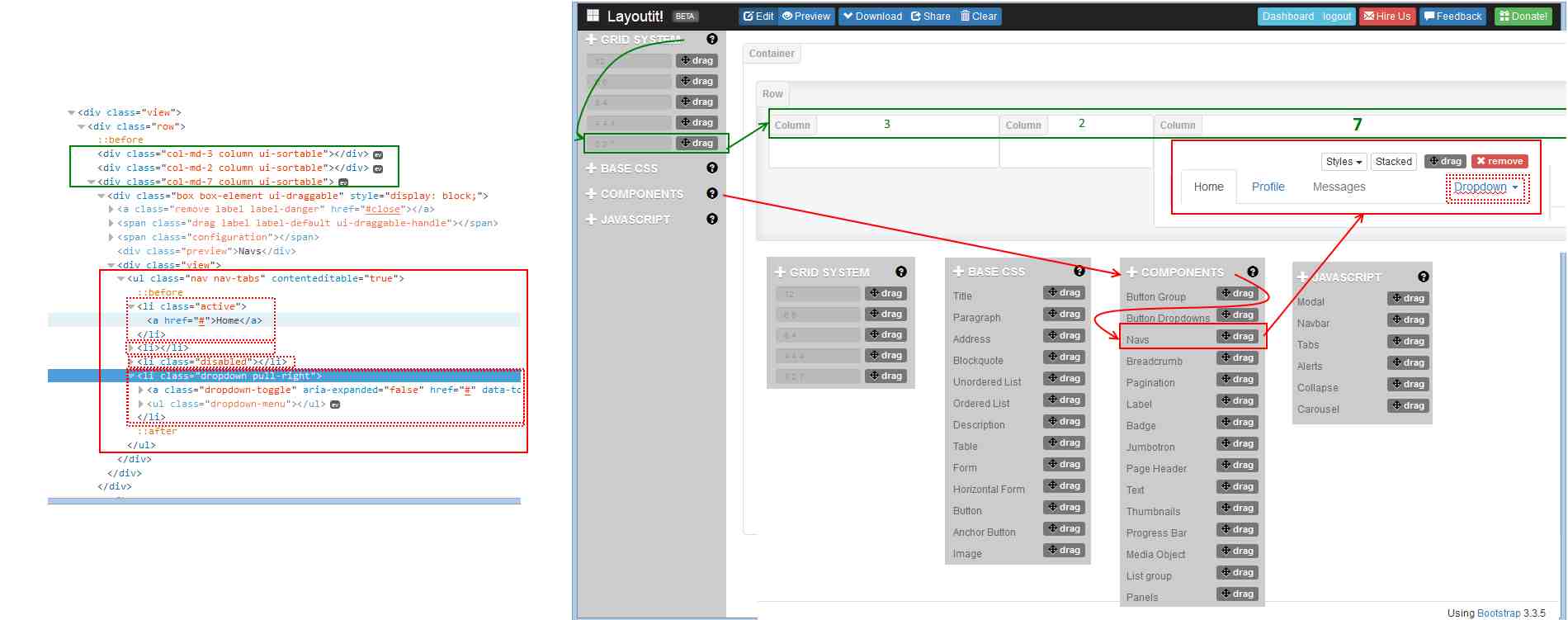Screen dimensions: 1568x620
Task: Click the Layoutit! logo in the header
Action: 625,16
